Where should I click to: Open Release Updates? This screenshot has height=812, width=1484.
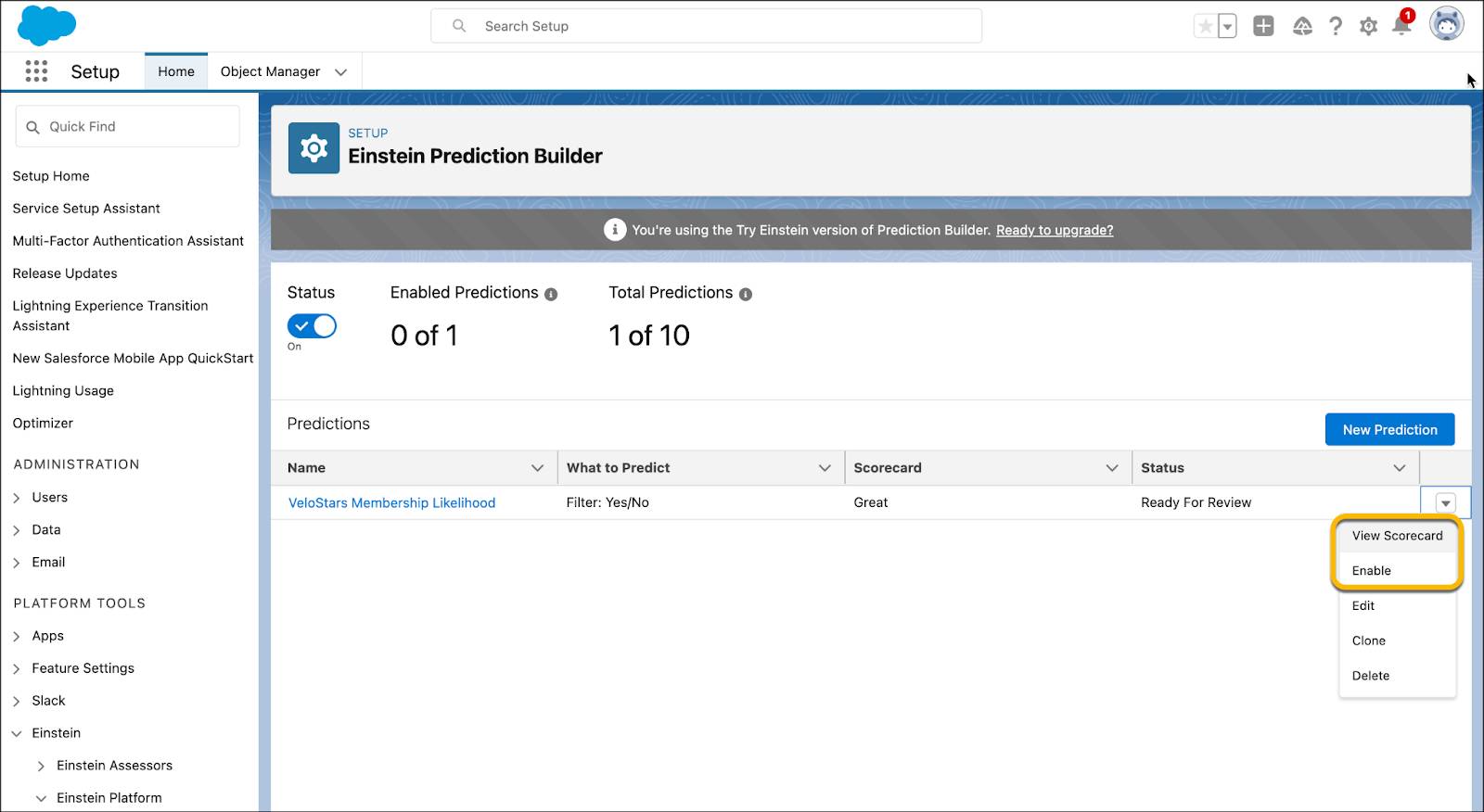tap(65, 273)
